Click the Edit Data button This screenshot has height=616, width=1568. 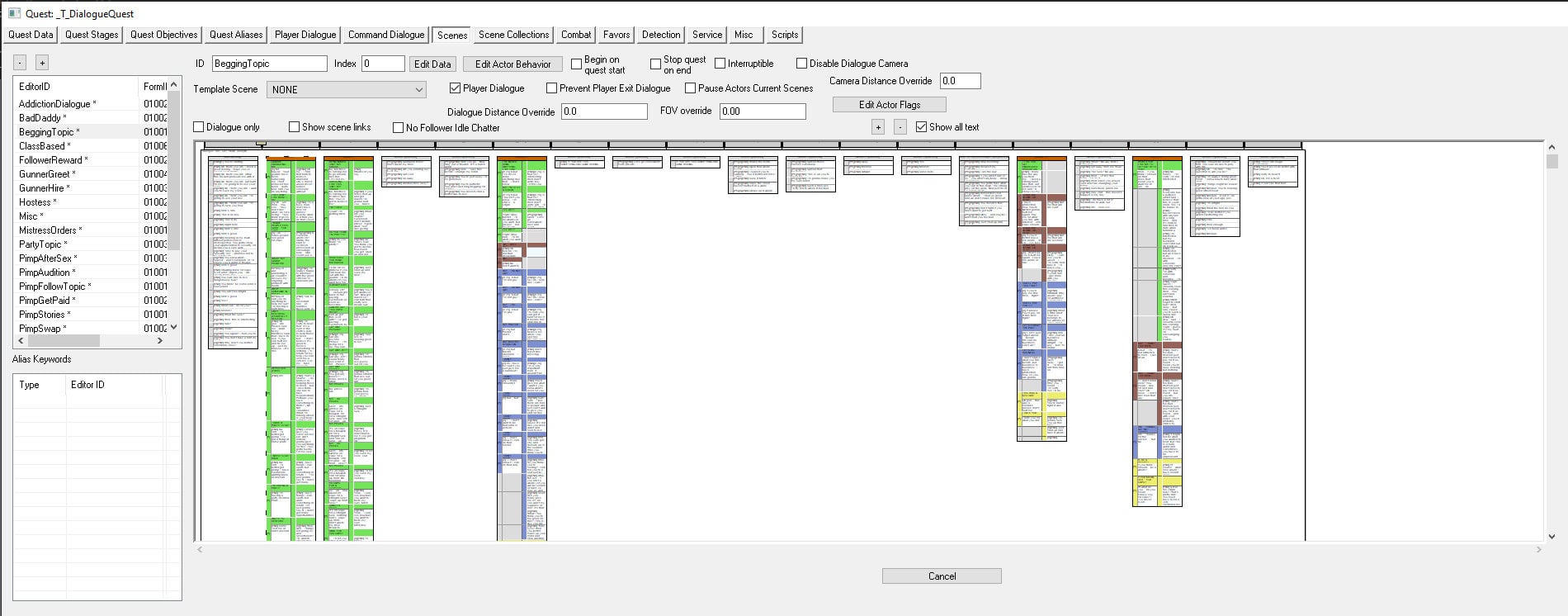[x=432, y=64]
